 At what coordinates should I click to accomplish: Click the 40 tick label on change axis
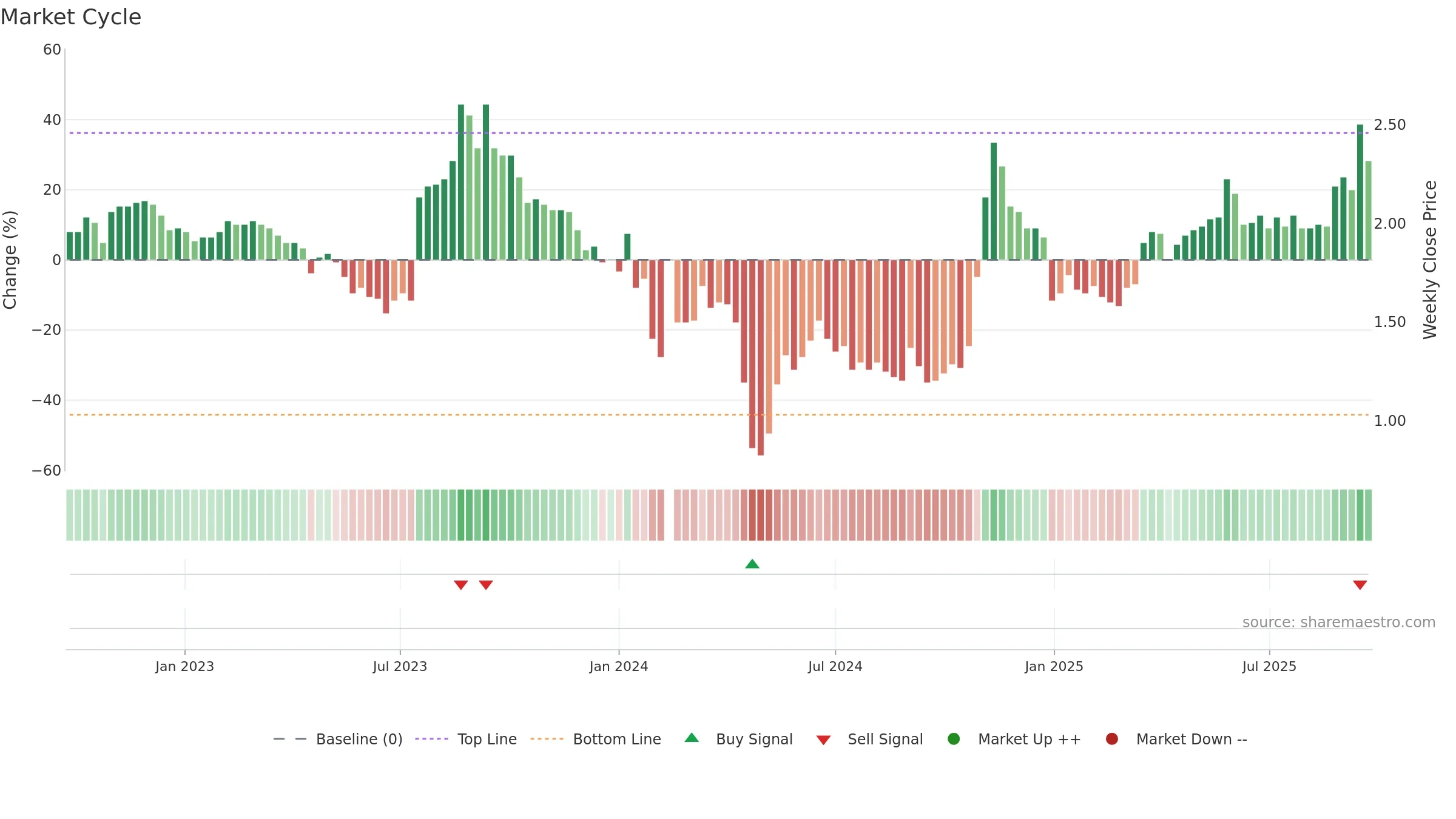tap(52, 120)
